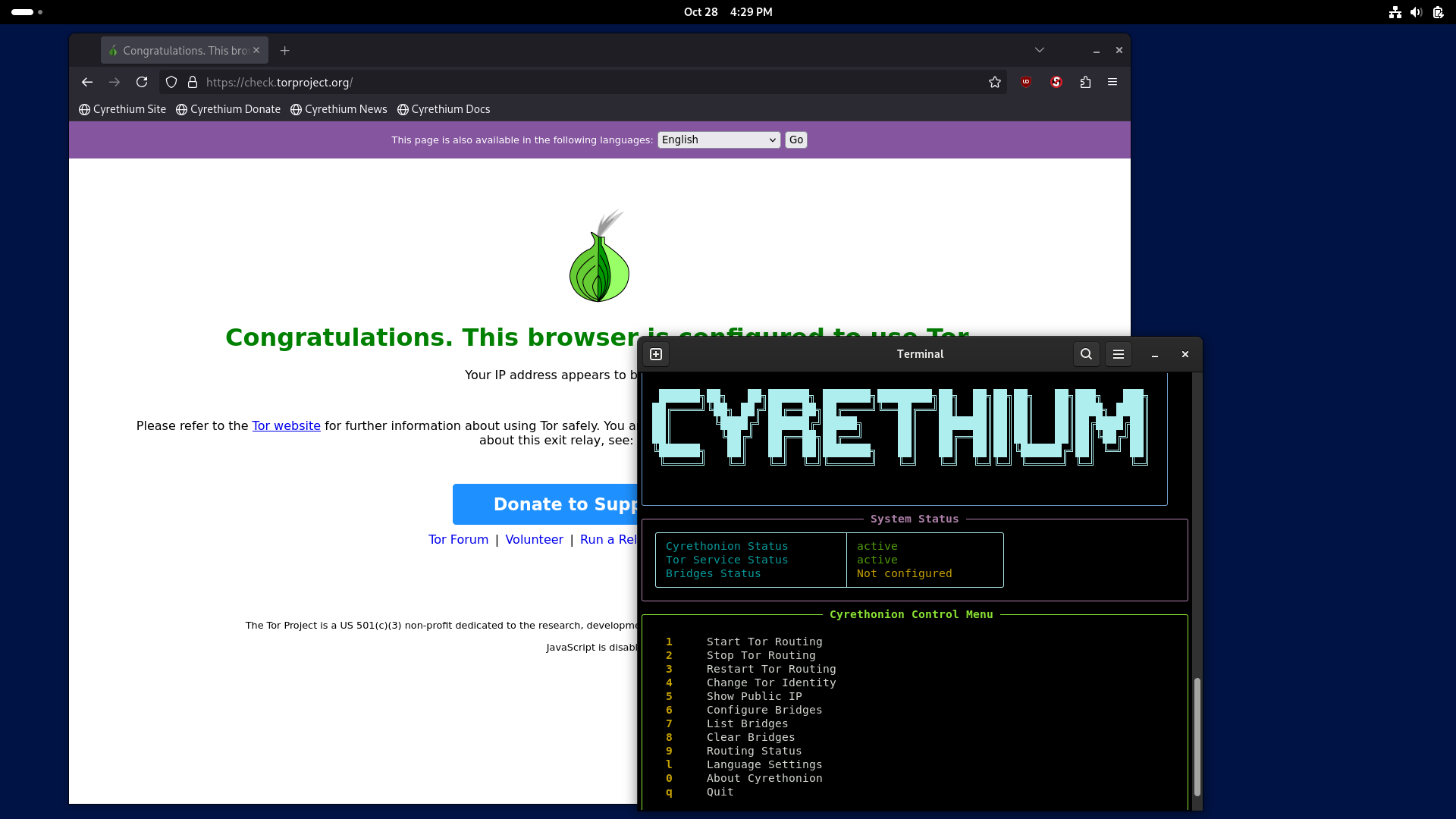Follow the Tor website link
The height and width of the screenshot is (819, 1456).
(x=286, y=425)
